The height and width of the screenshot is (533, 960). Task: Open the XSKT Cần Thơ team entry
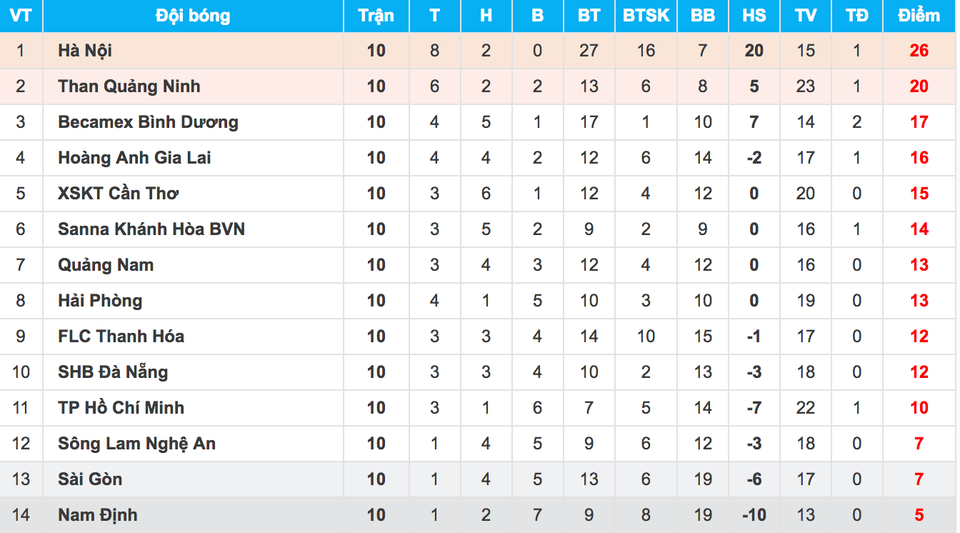pos(118,193)
